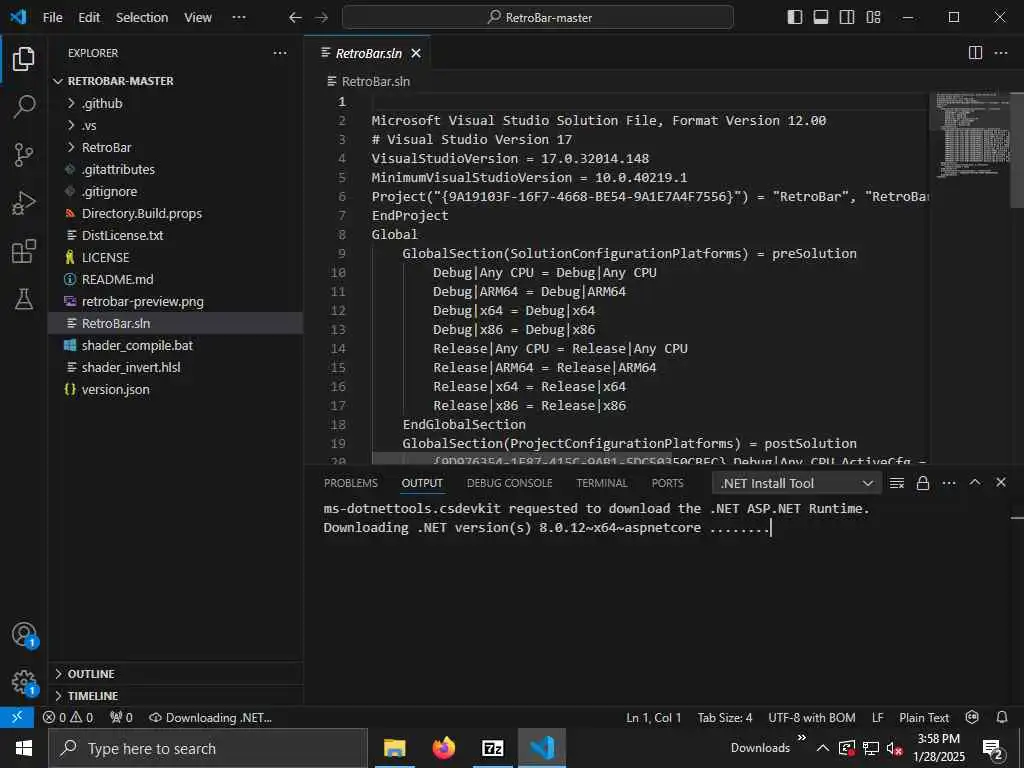Open the .NET Install Tool output channel dropdown

point(796,483)
